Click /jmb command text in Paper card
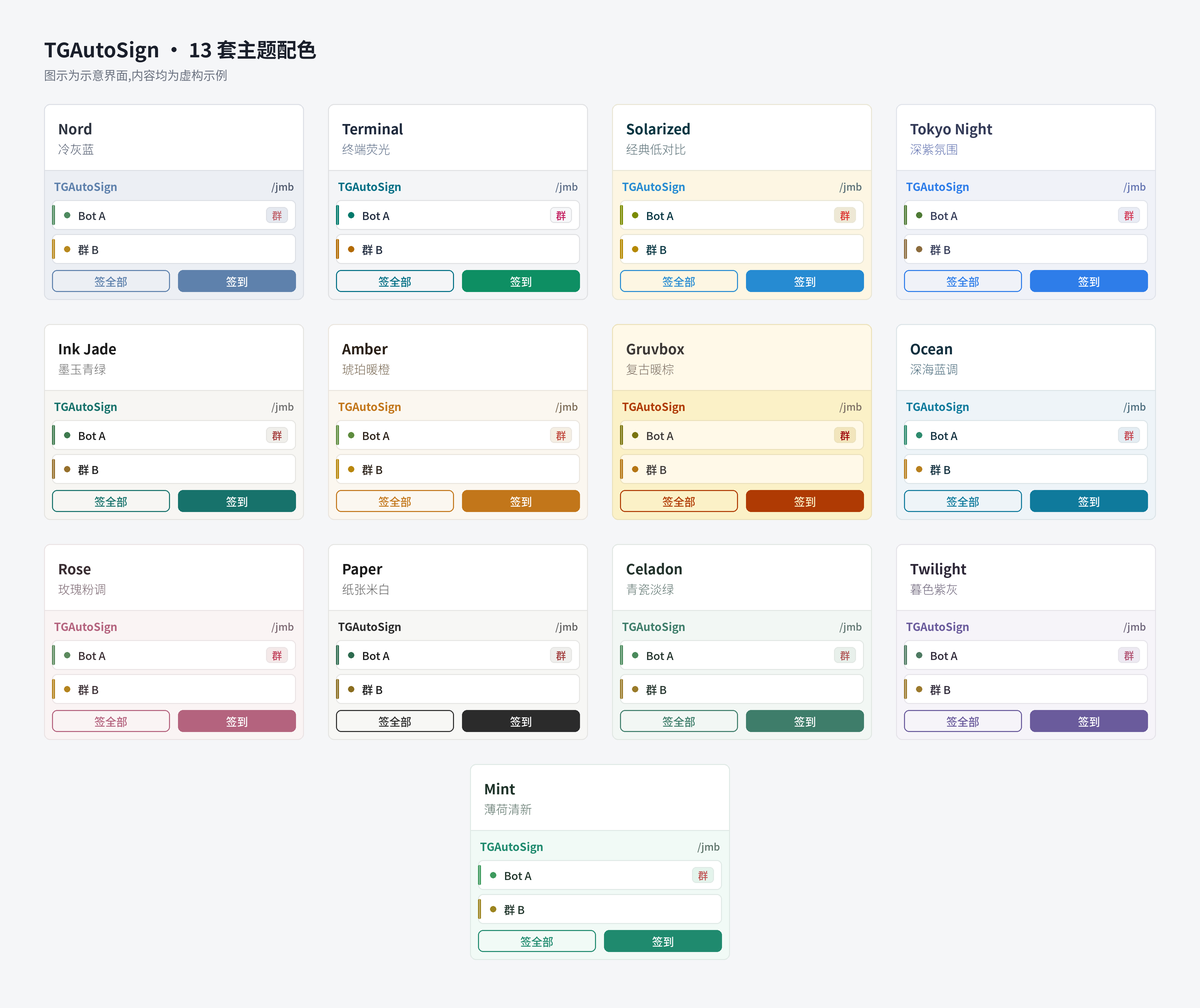Image resolution: width=1200 pixels, height=1008 pixels. click(566, 627)
